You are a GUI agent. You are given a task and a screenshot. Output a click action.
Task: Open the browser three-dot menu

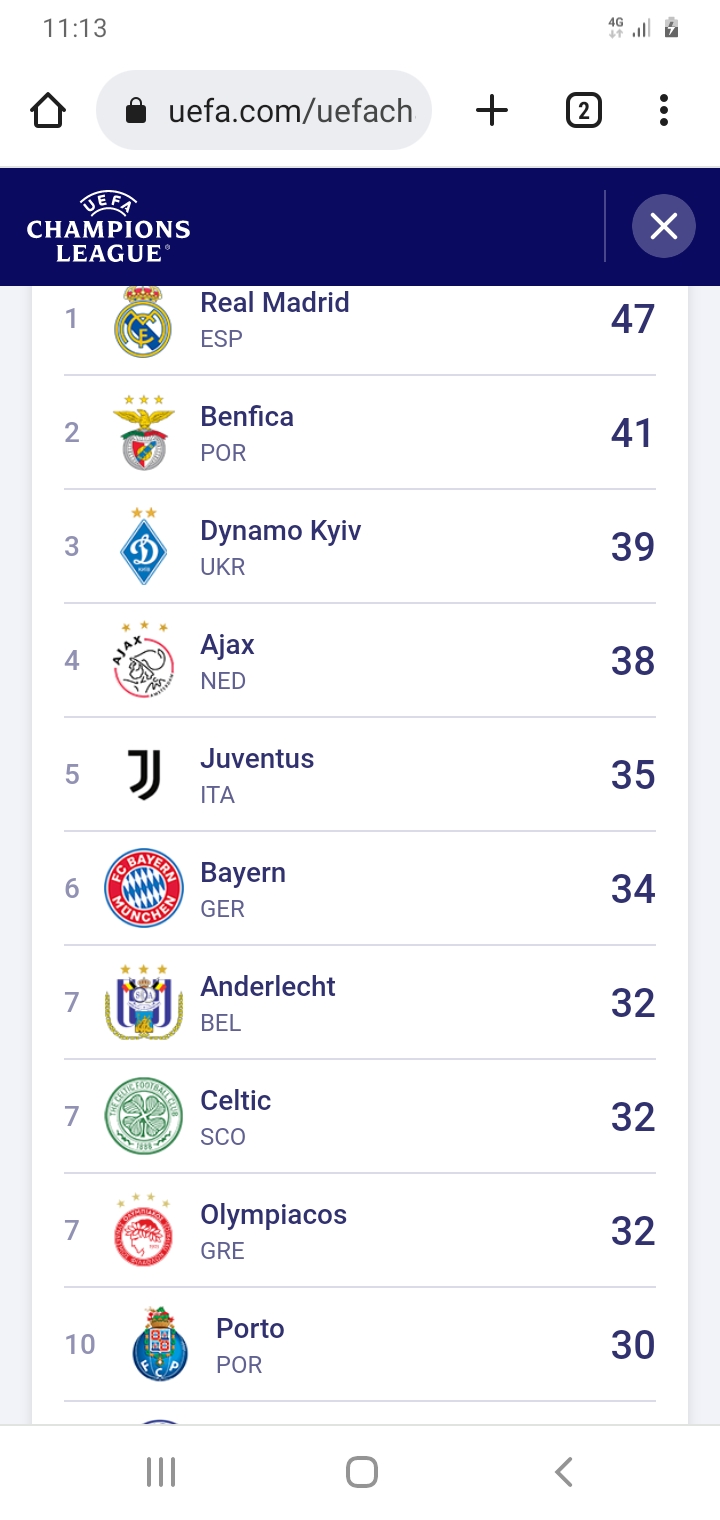click(x=663, y=110)
